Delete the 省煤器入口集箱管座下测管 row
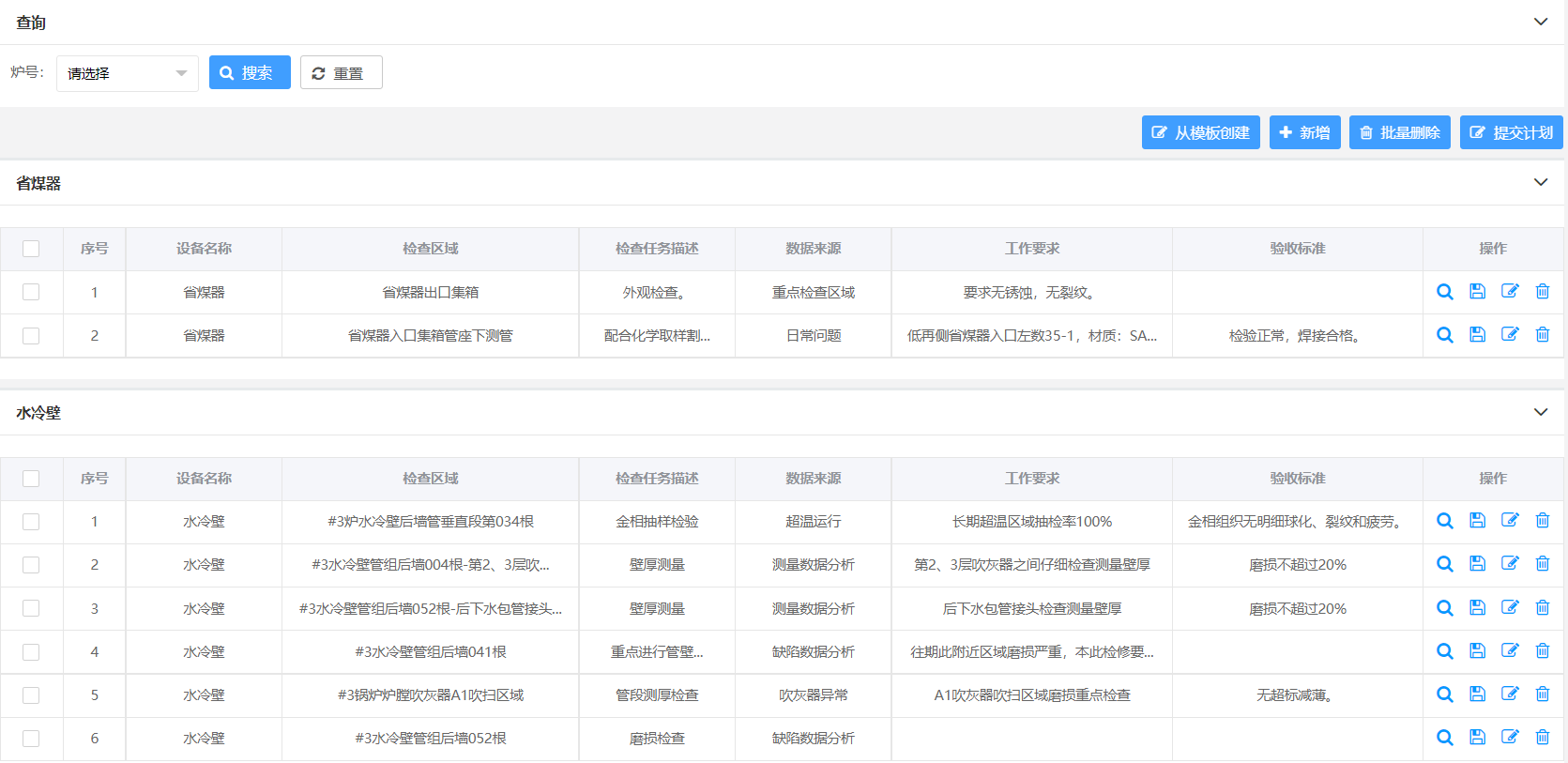Viewport: 1568px width, 763px height. tap(1543, 335)
